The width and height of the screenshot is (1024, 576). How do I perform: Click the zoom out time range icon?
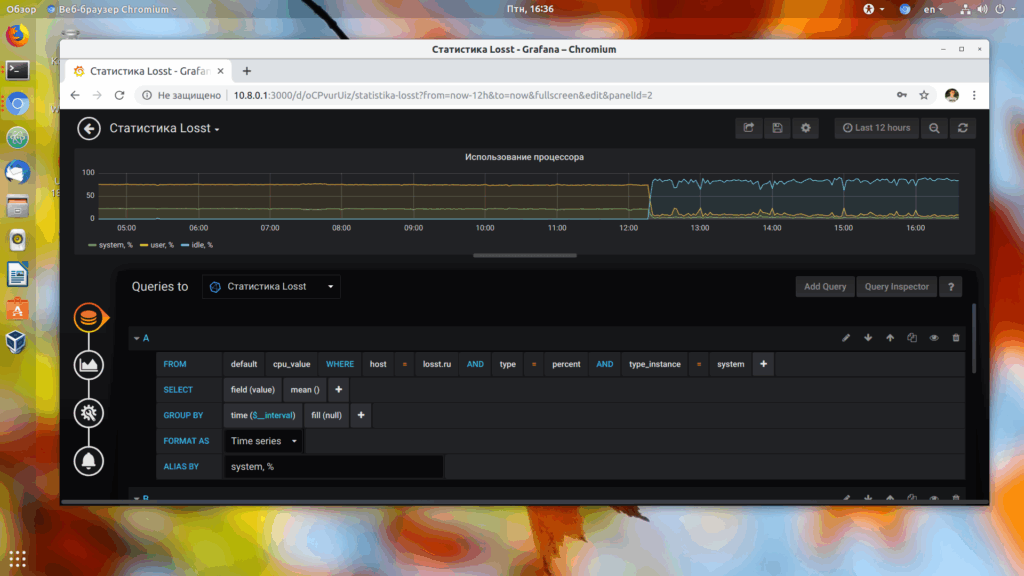point(935,128)
